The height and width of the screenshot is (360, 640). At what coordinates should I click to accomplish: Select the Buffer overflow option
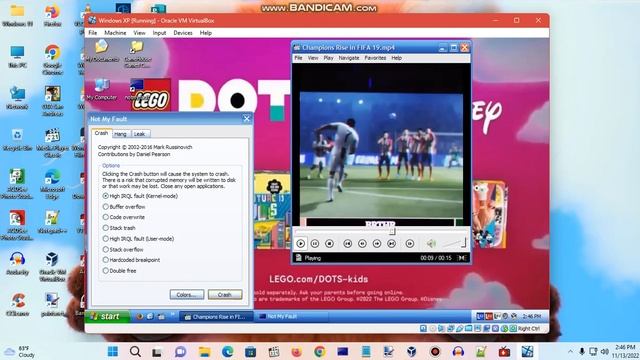[x=124, y=207]
